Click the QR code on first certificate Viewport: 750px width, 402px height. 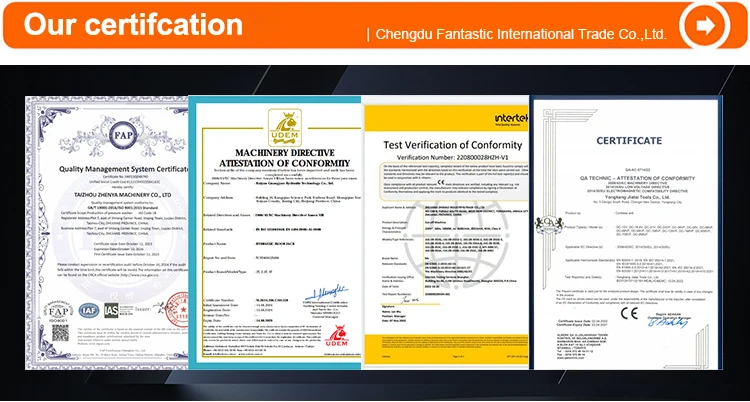[x=60, y=333]
